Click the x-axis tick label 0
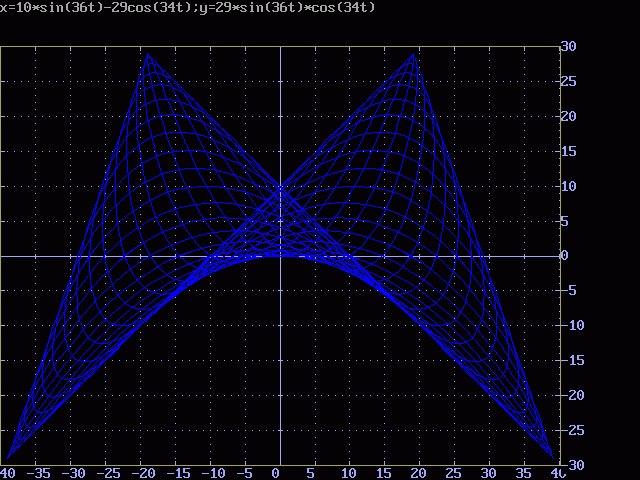 280,473
